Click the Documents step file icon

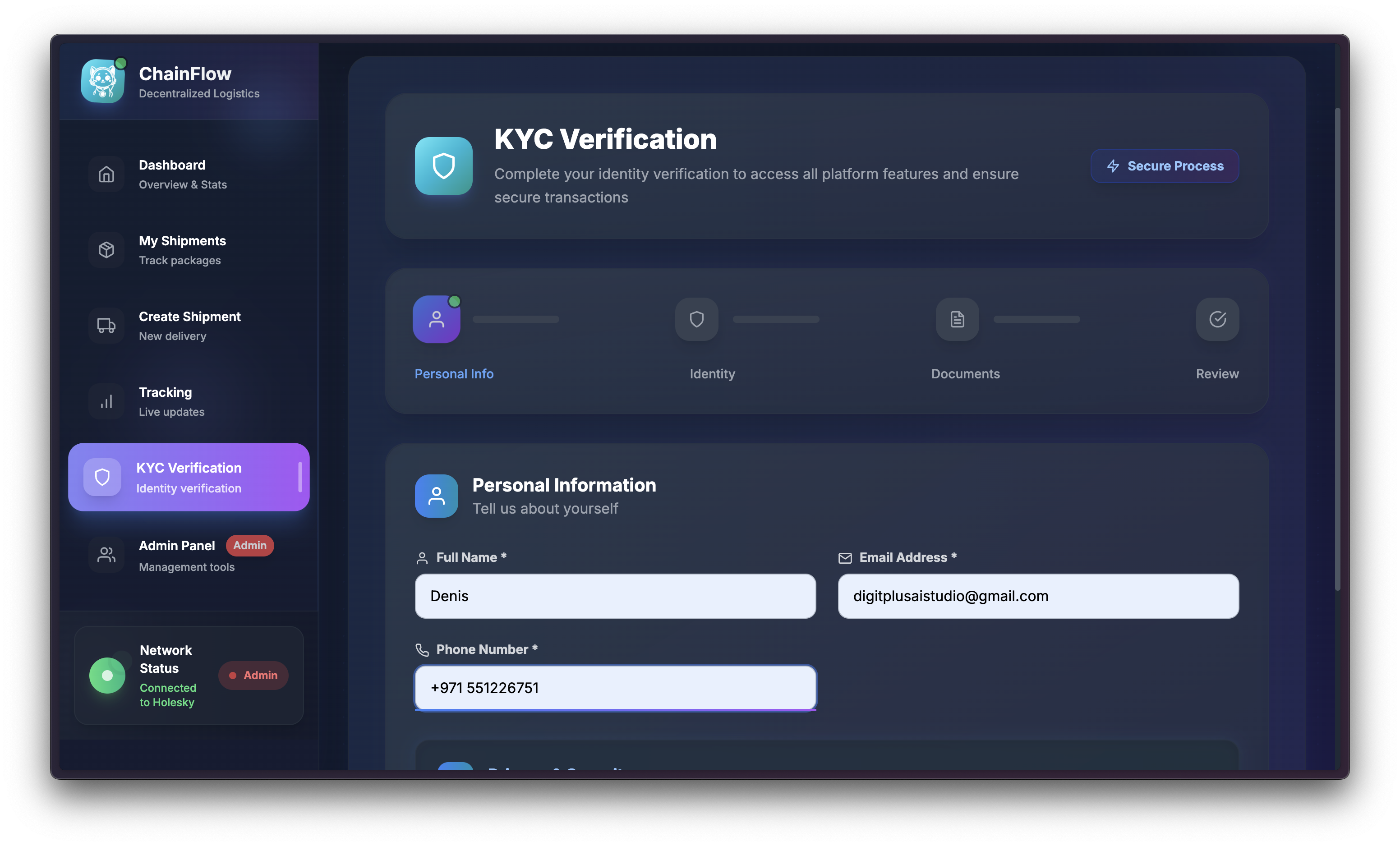(x=958, y=319)
